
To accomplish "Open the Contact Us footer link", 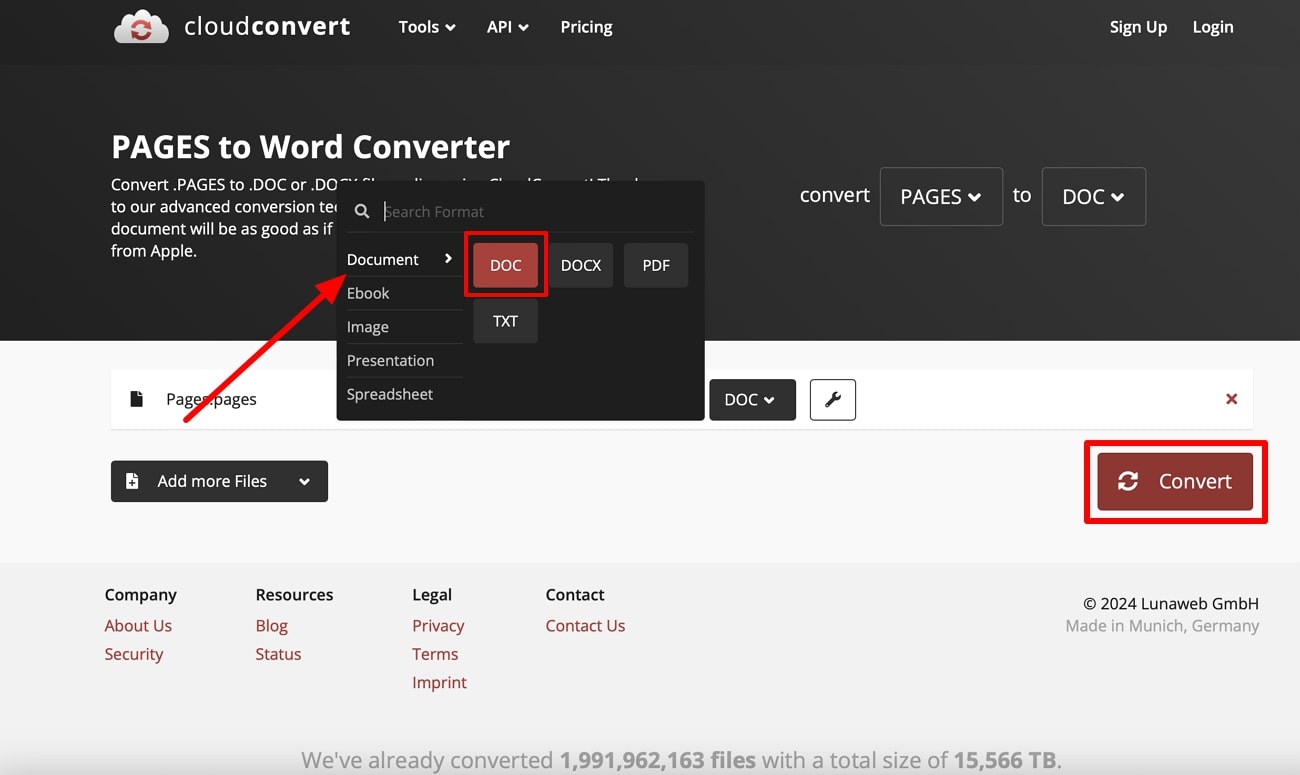I will 585,626.
